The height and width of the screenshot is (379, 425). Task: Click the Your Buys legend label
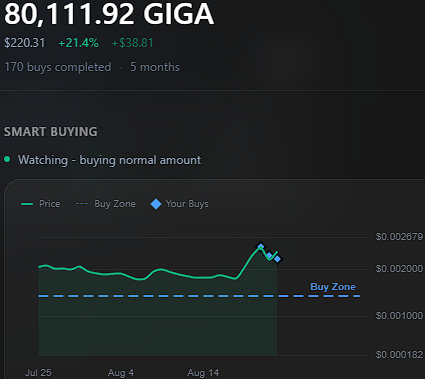tap(187, 204)
